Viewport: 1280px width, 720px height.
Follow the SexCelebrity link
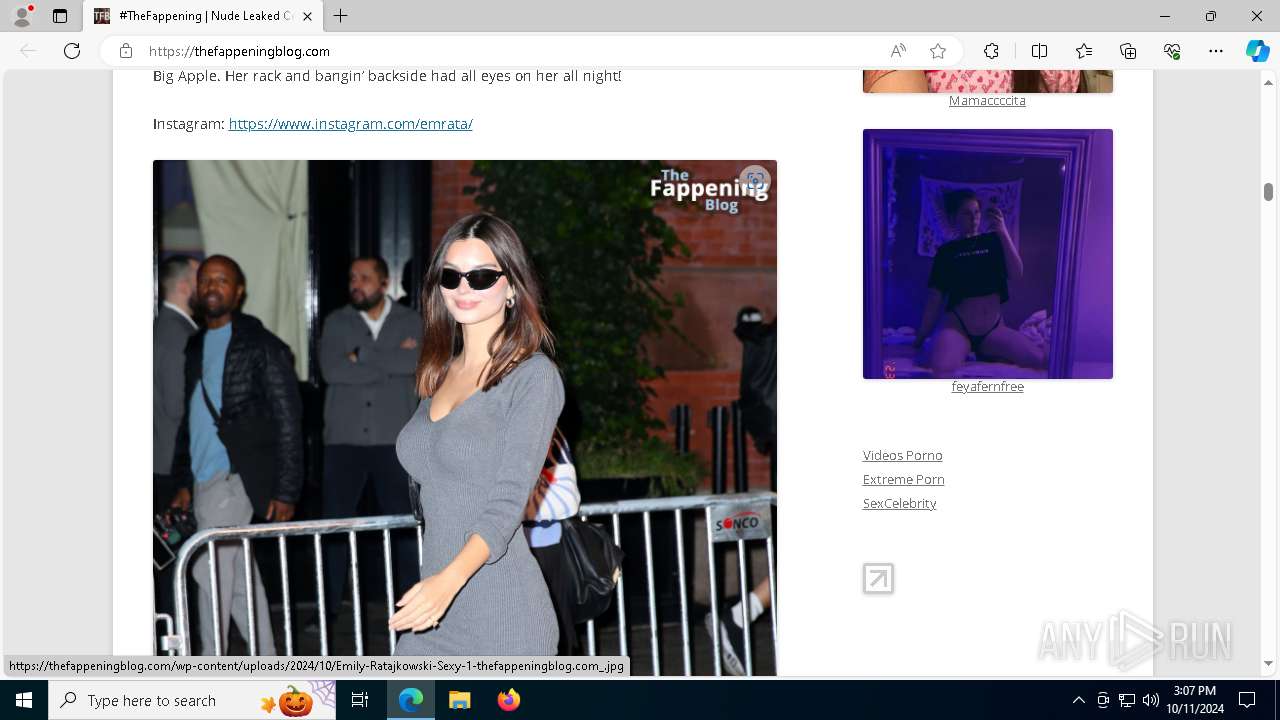tap(899, 503)
